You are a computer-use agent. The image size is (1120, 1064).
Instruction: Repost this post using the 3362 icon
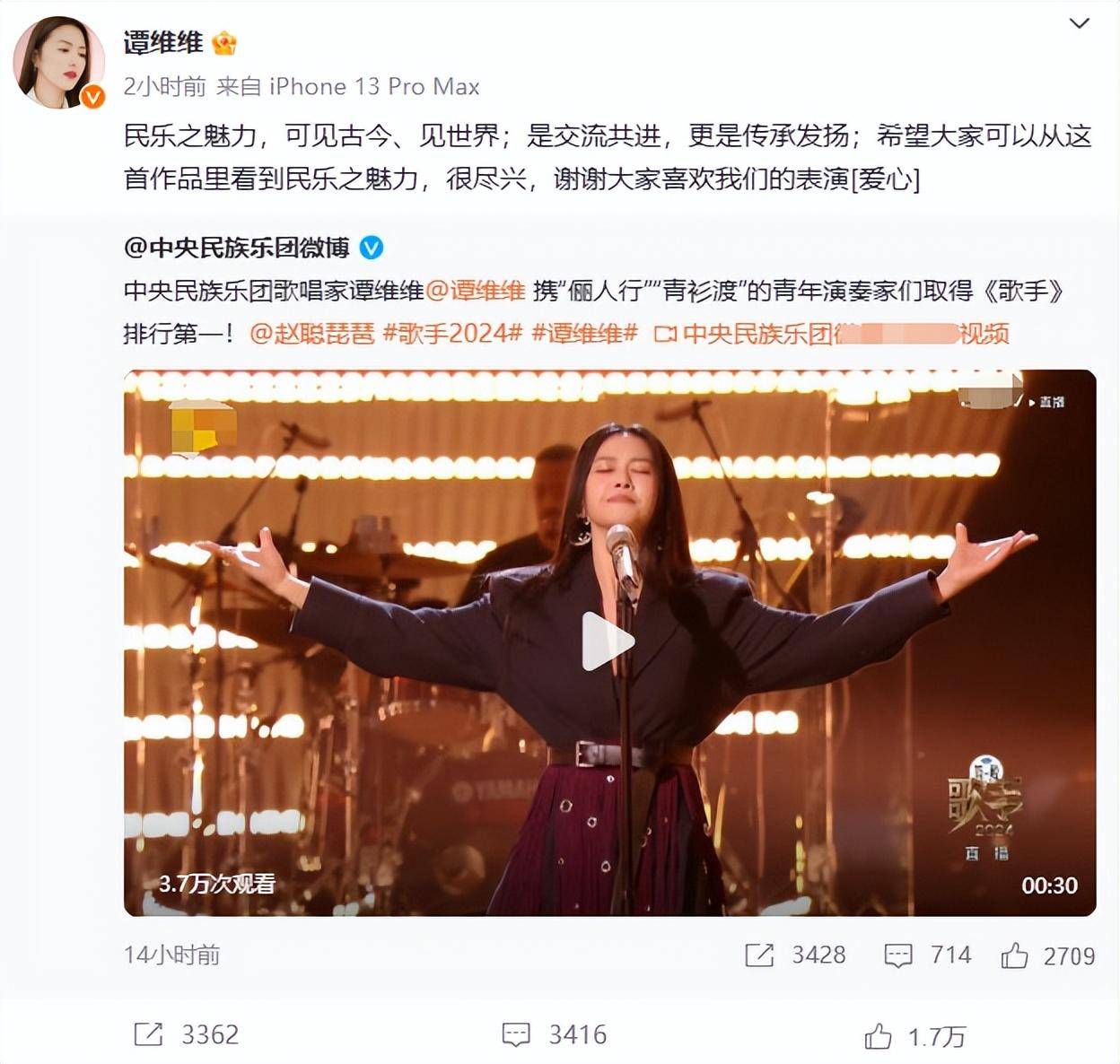[x=148, y=1034]
